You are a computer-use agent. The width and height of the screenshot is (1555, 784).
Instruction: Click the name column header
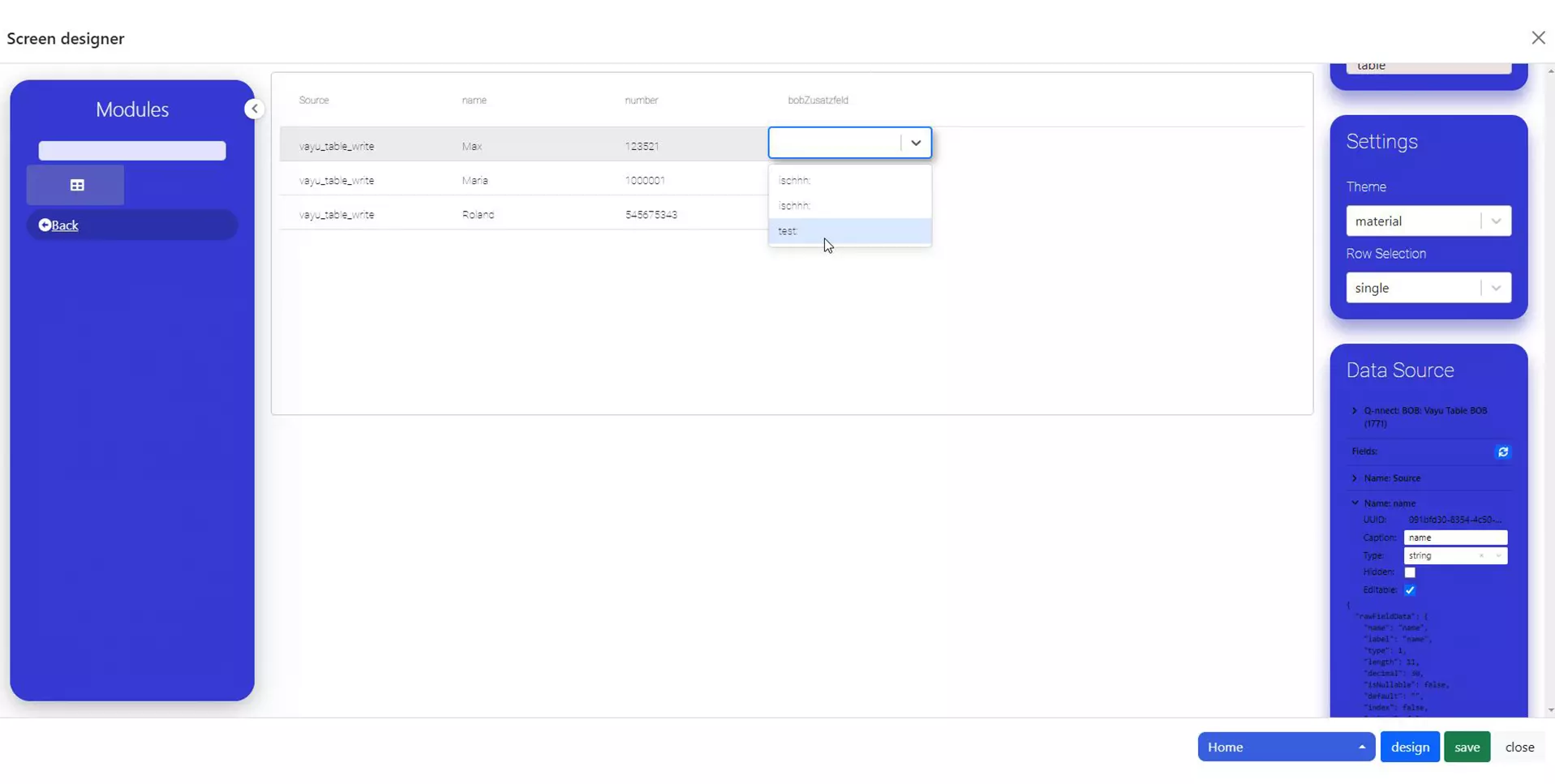point(475,101)
